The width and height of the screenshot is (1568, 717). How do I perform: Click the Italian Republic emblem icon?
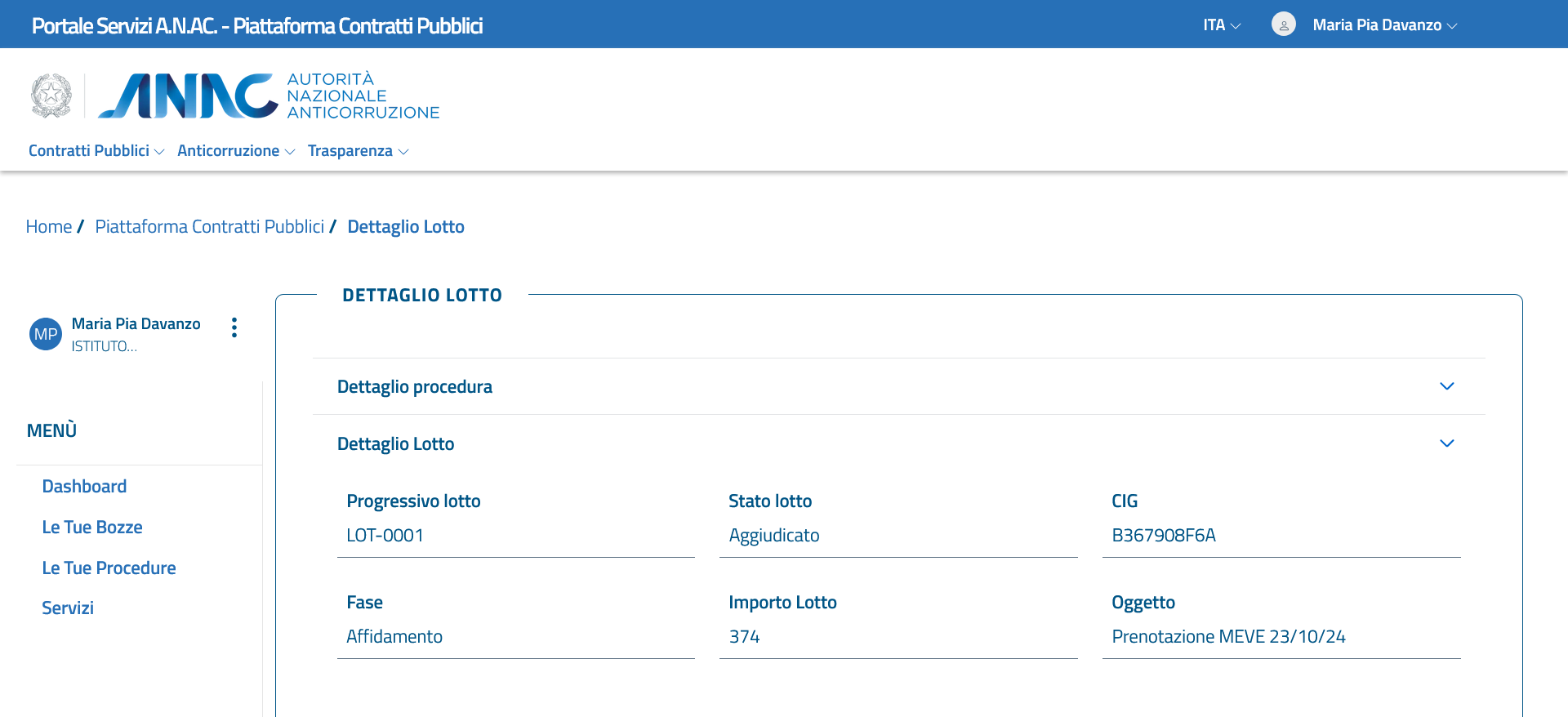tap(51, 96)
